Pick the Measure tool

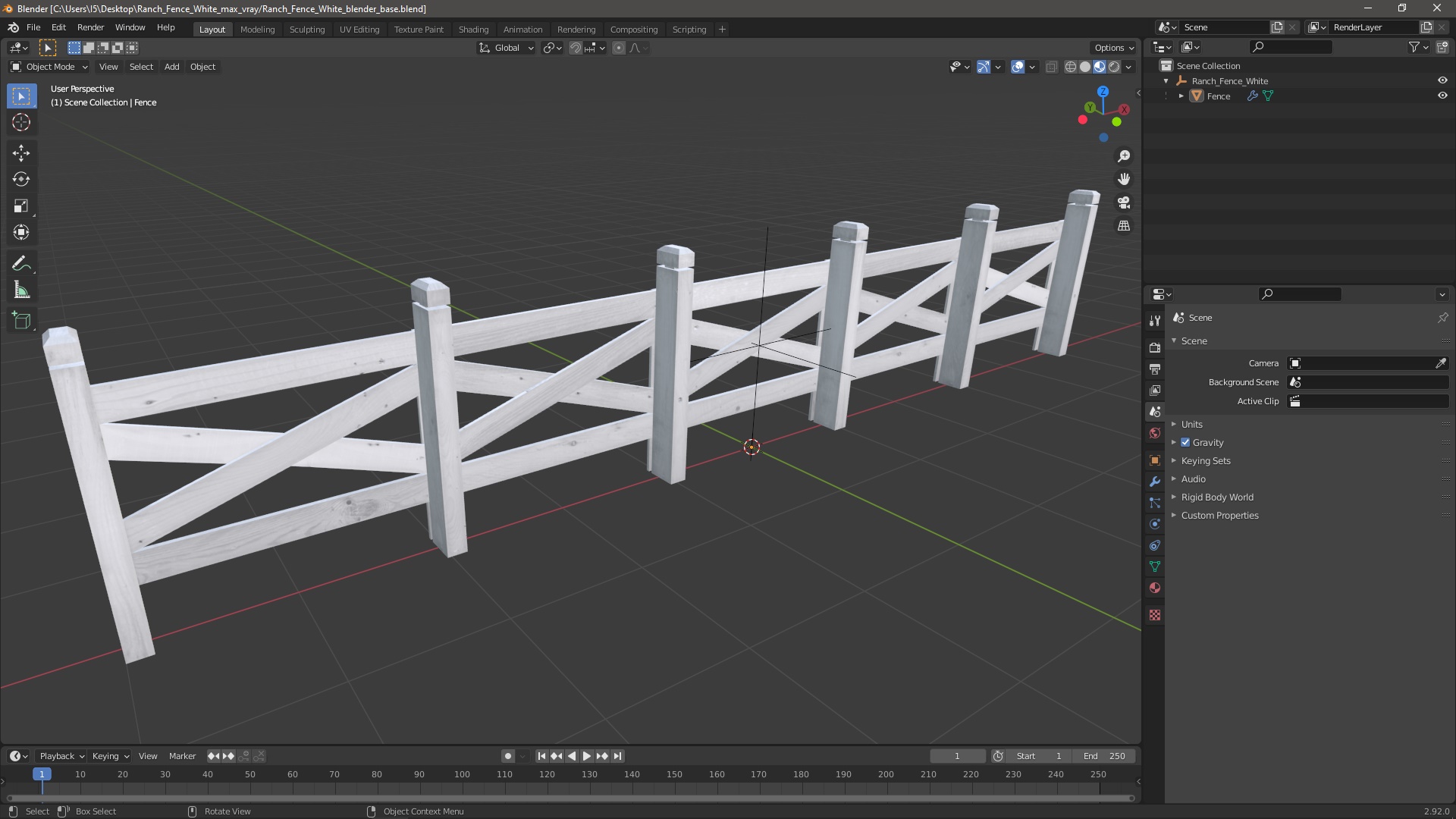(21, 290)
